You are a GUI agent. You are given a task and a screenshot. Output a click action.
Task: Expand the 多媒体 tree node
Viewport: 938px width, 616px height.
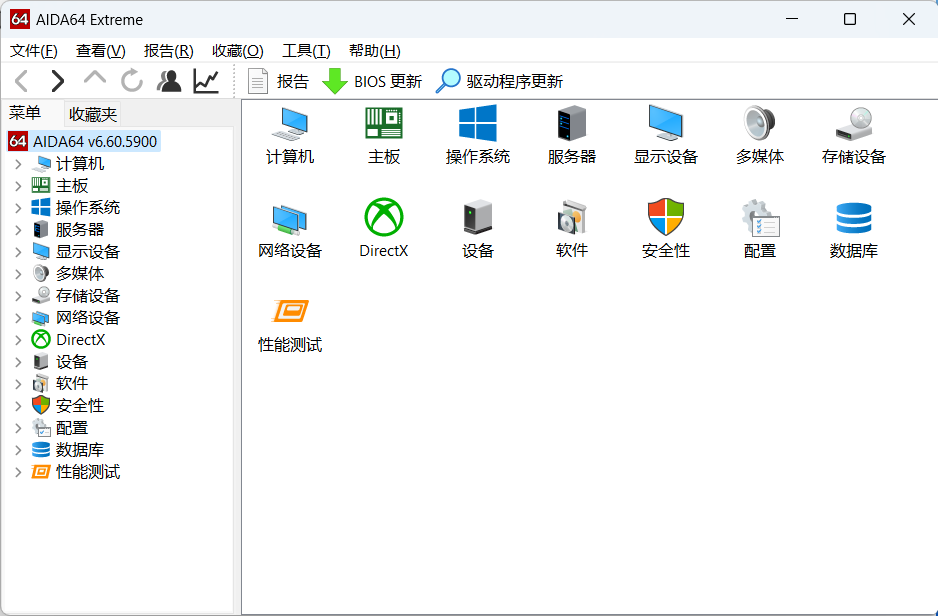click(19, 274)
